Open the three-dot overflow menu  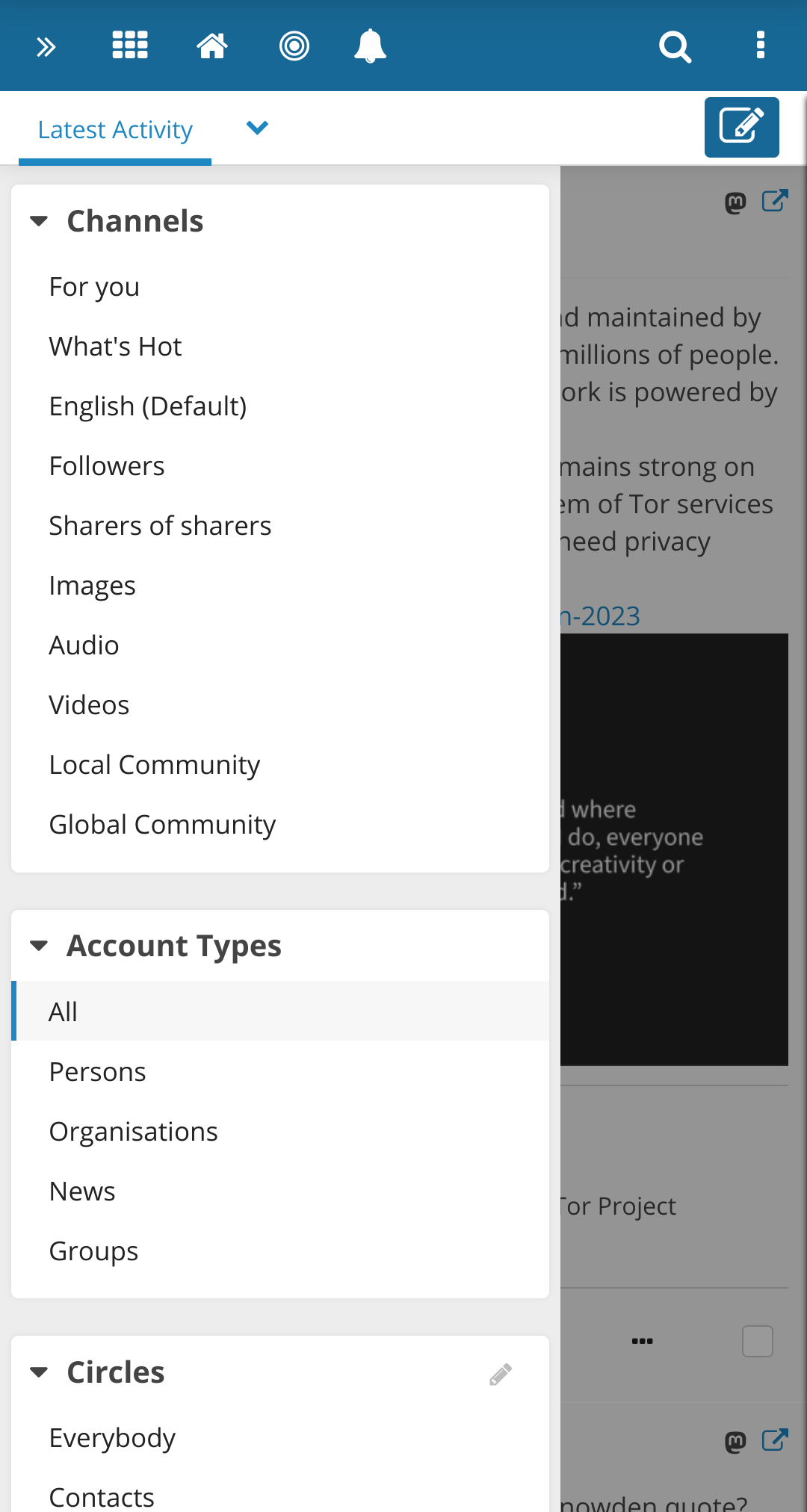[761, 46]
